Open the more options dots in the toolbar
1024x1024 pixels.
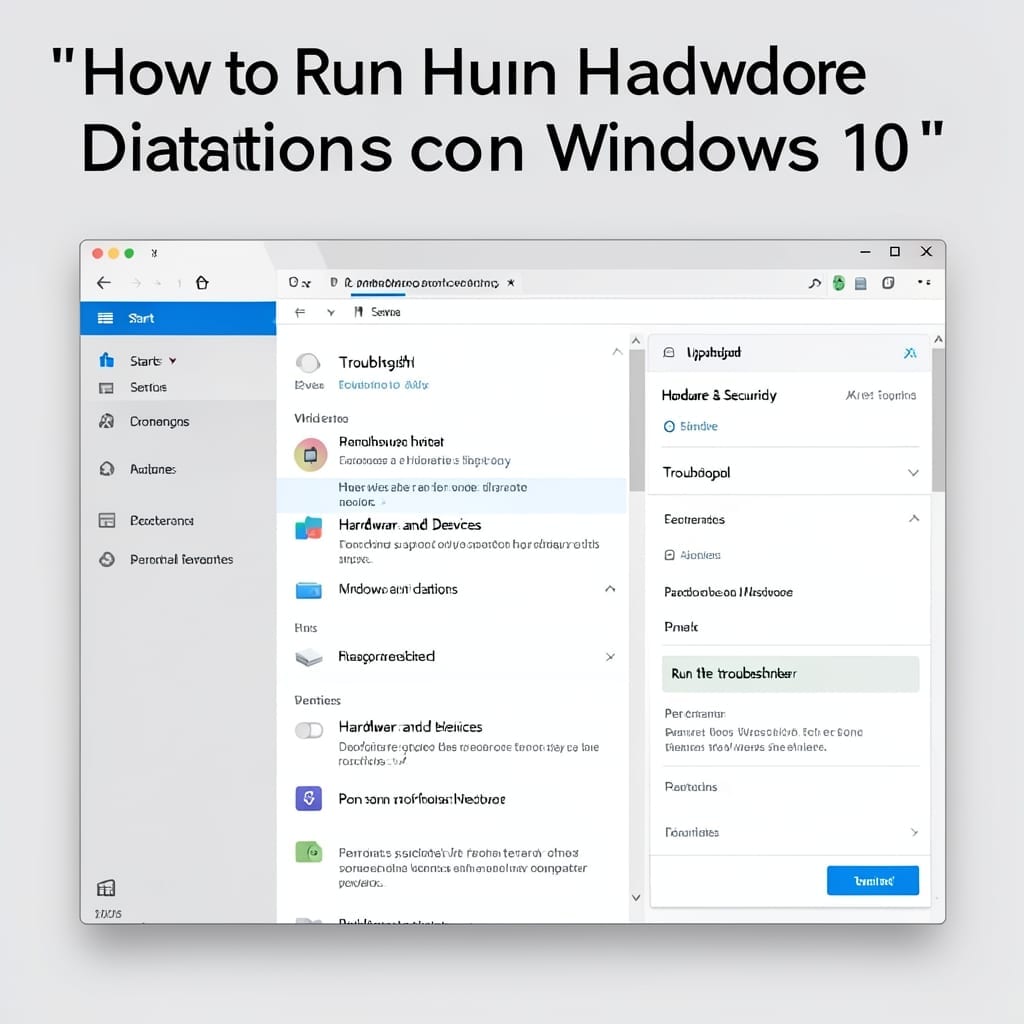pos(924,282)
